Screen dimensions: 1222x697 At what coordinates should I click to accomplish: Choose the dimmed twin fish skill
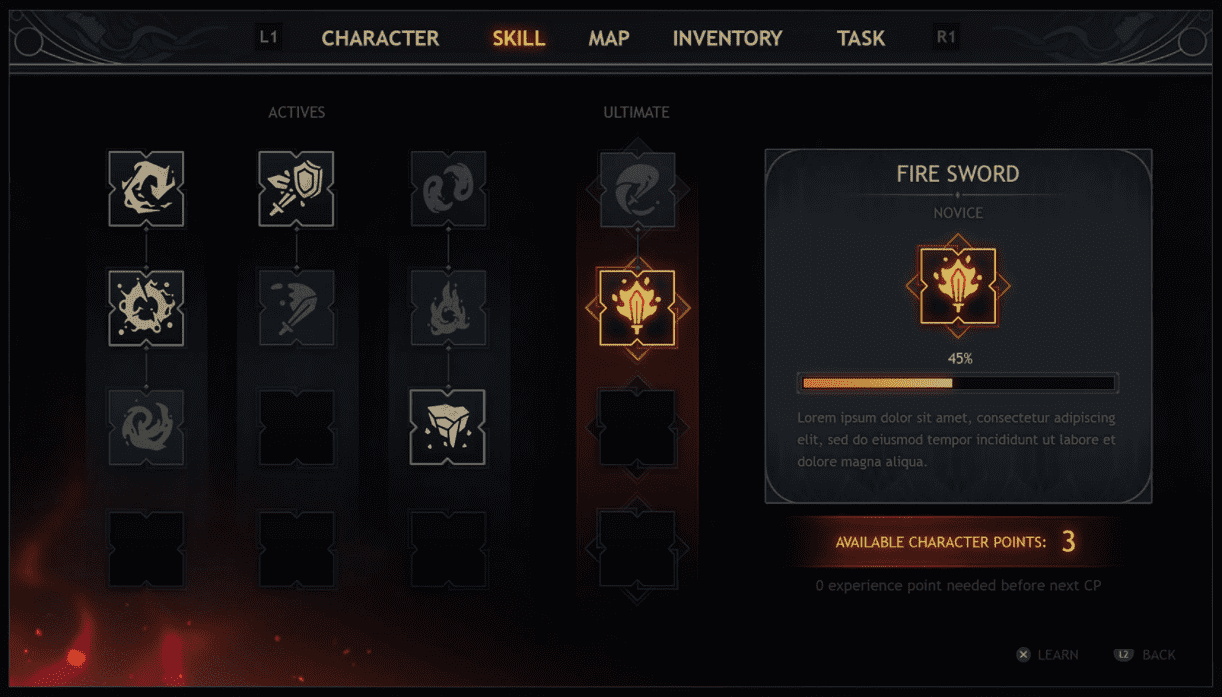coord(447,189)
